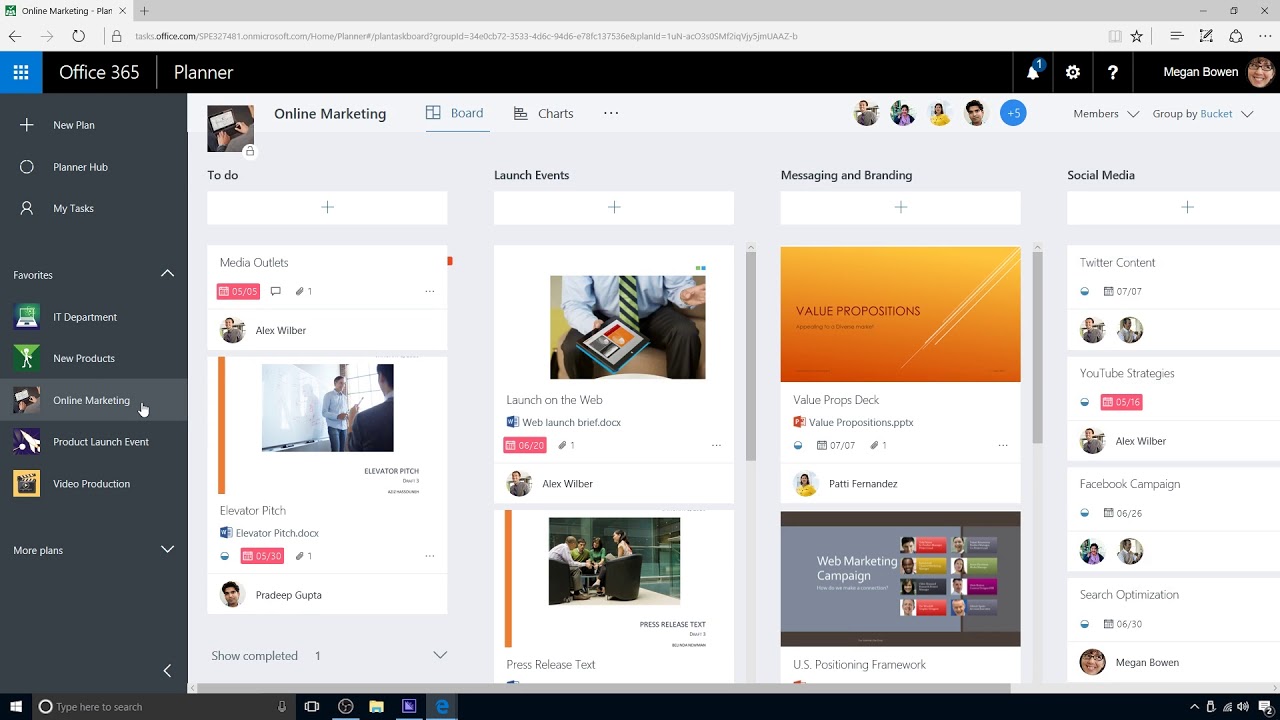Collapse the left navigation pane
The width and height of the screenshot is (1280, 720).
coord(167,671)
